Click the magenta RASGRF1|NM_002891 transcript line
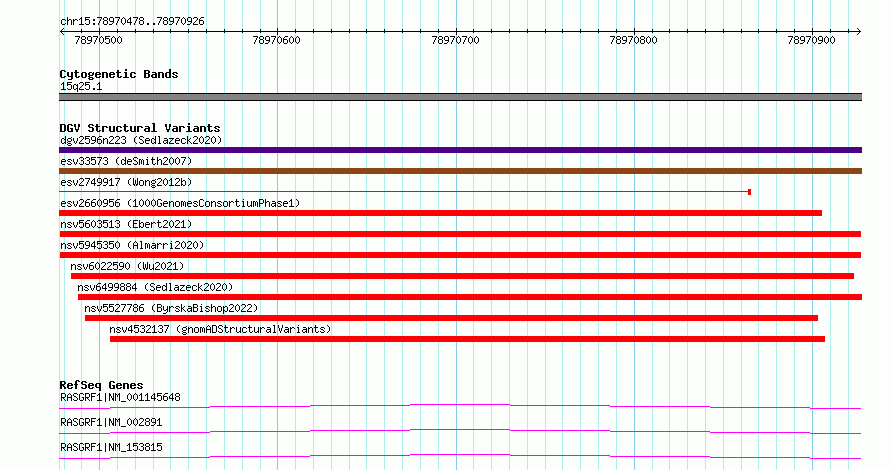Image resolution: width=890 pixels, height=470 pixels. [460, 431]
